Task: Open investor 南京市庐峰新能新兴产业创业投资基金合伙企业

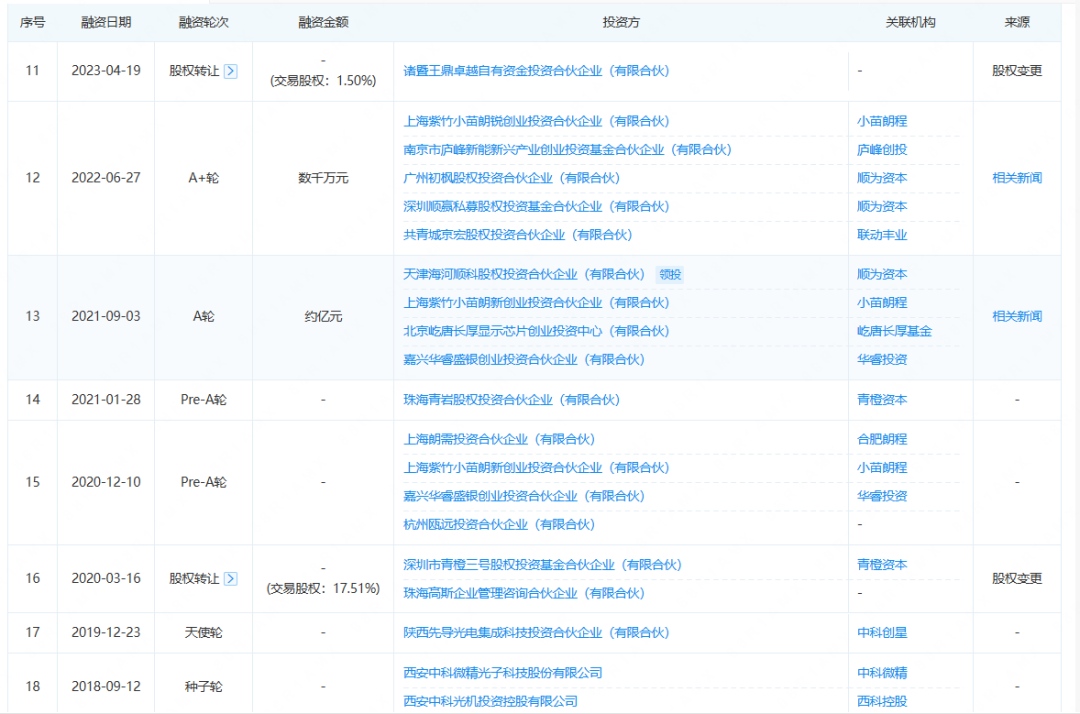Action: click(x=567, y=150)
